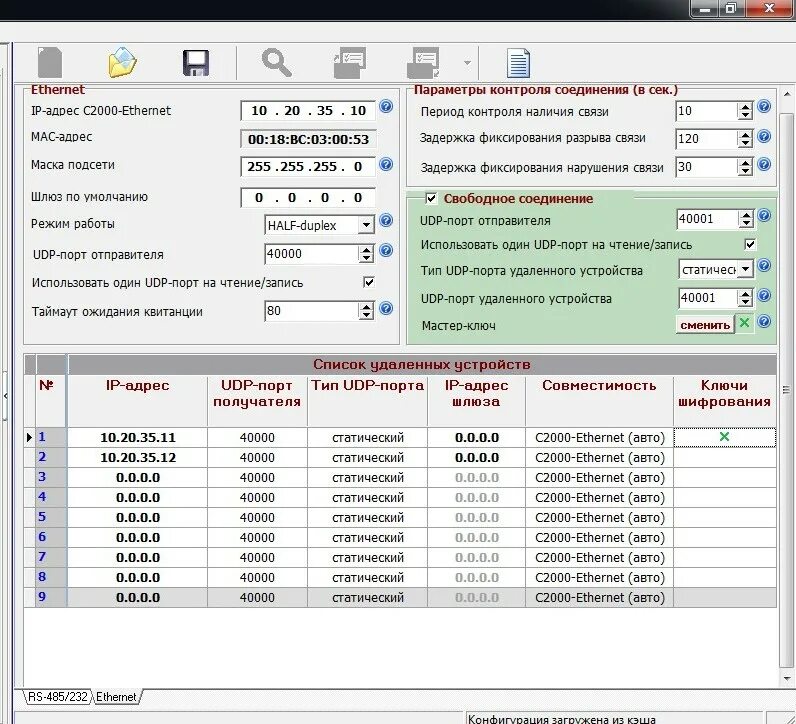
Task: Click scroll-up arrow of settings panel
Action: 787,94
